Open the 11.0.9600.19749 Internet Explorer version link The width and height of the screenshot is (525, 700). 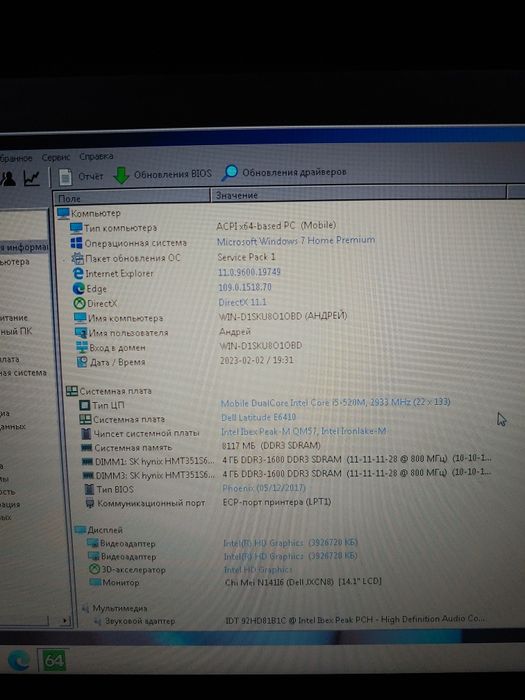[249, 272]
